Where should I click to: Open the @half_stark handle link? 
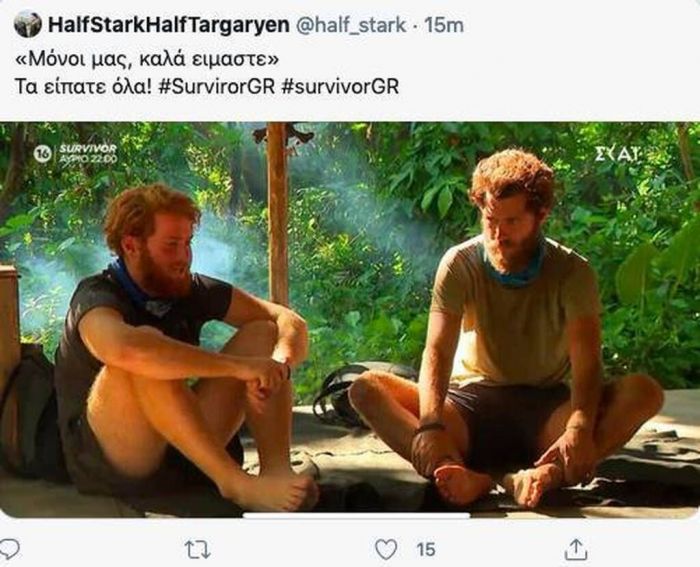[x=351, y=25]
